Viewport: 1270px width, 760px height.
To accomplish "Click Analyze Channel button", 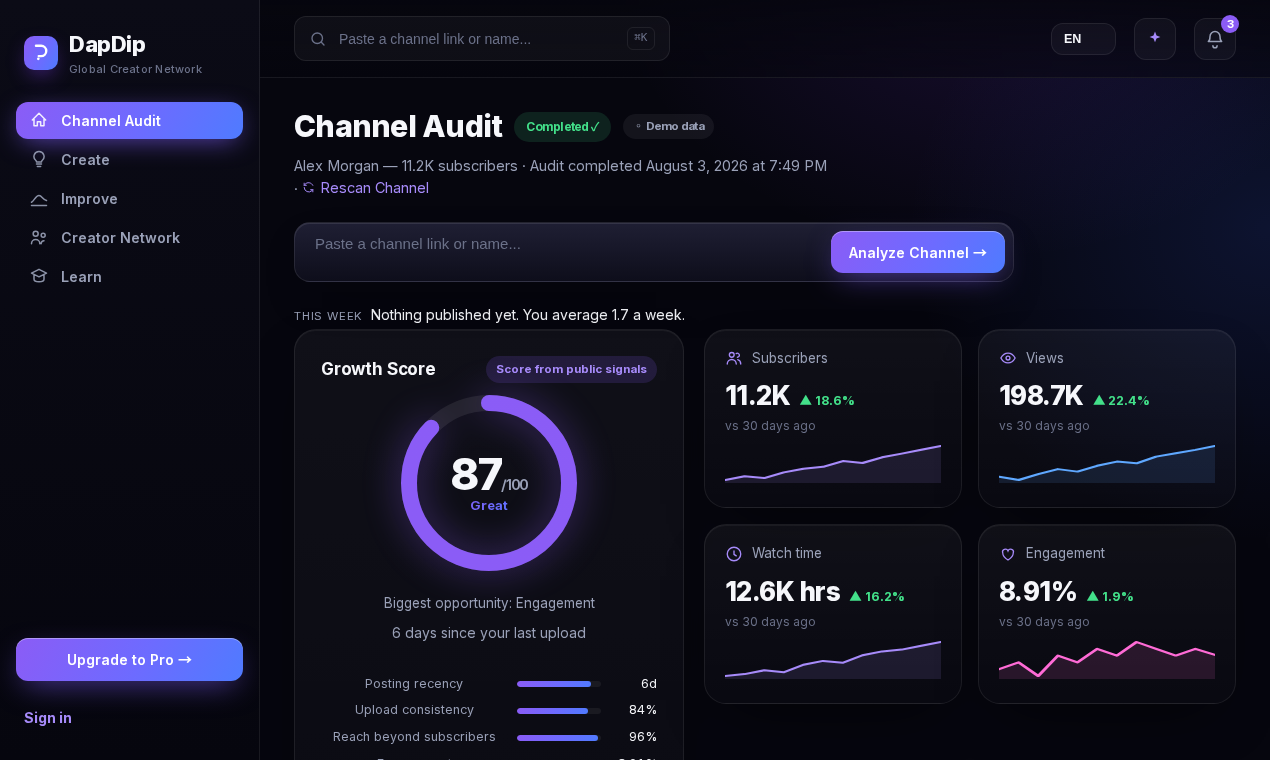I will pos(918,252).
